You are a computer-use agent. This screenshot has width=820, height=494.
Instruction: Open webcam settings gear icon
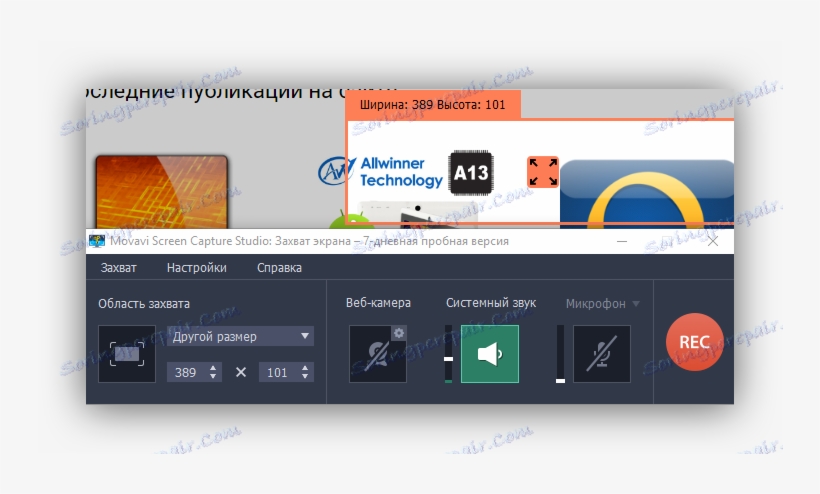click(399, 333)
